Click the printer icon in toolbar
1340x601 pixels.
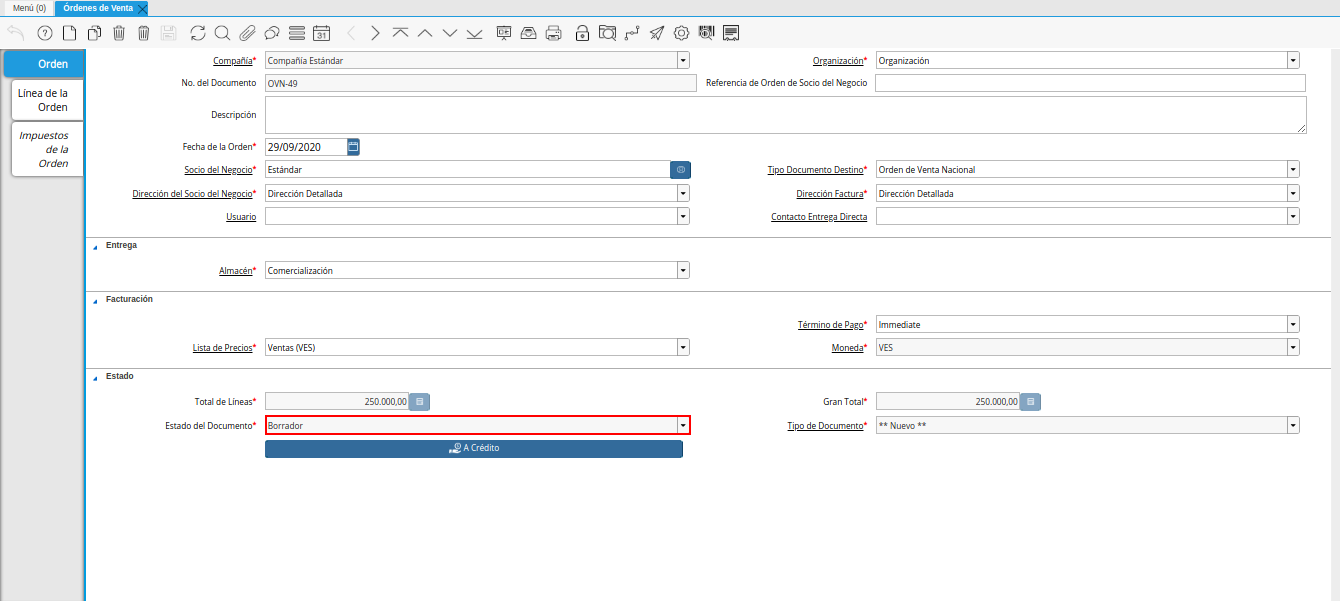tap(553, 33)
